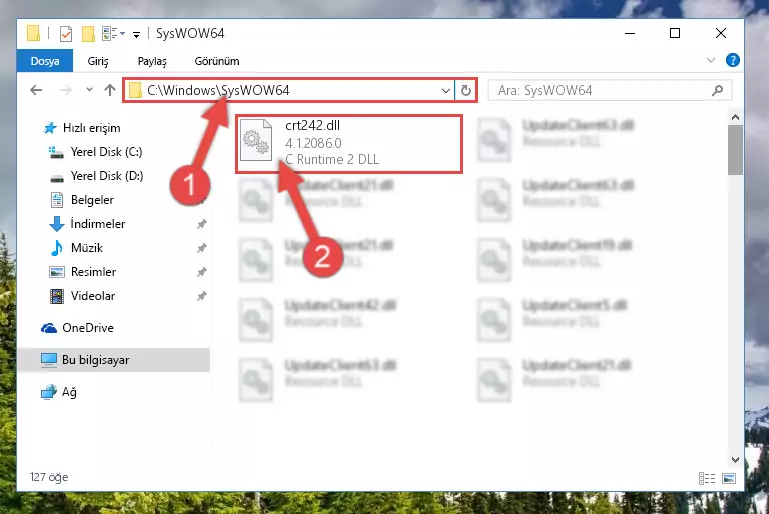Select OneDrive in navigation pane
The image size is (769, 514).
(77, 328)
